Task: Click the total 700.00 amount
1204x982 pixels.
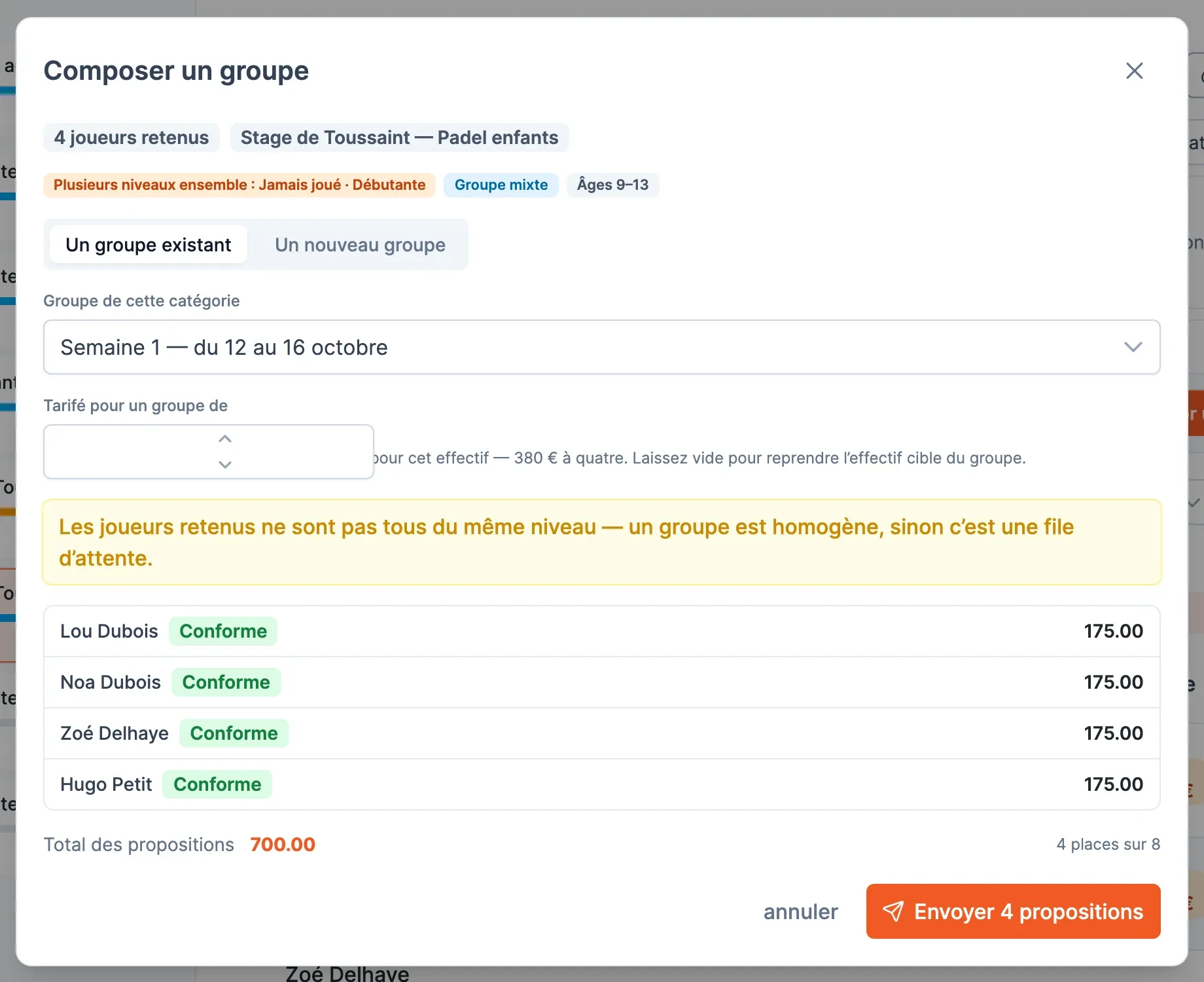Action: [283, 845]
